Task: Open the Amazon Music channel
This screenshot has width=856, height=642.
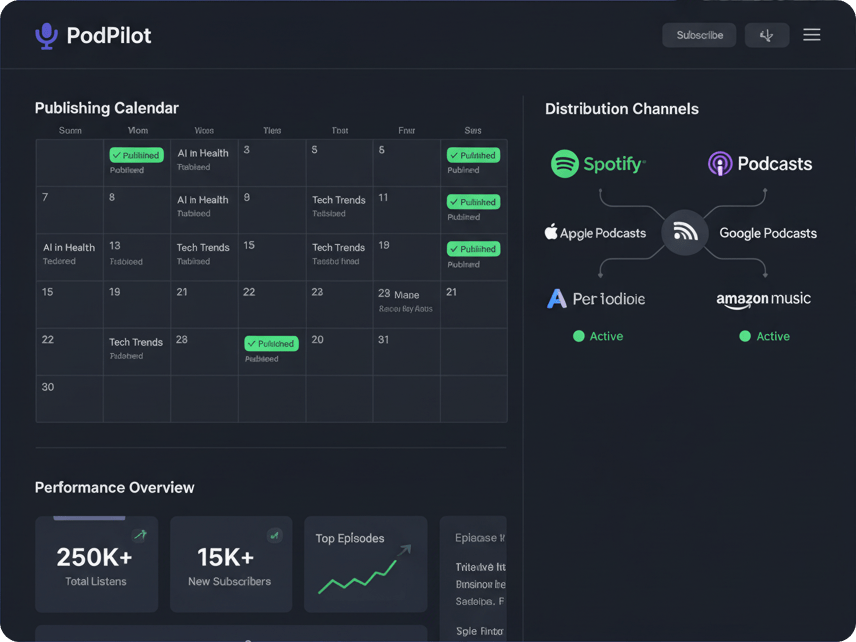Action: [763, 300]
